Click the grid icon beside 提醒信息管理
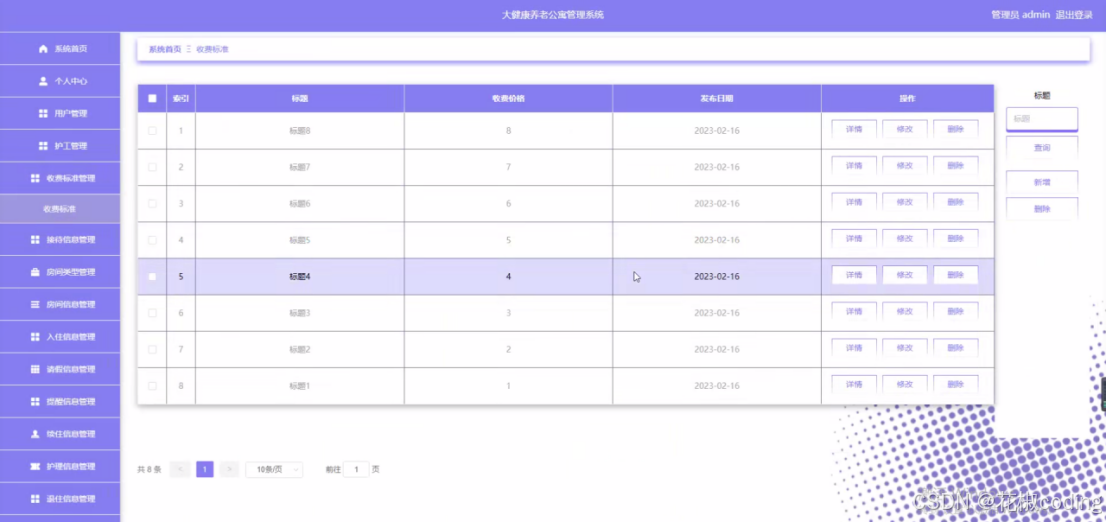 (x=35, y=402)
